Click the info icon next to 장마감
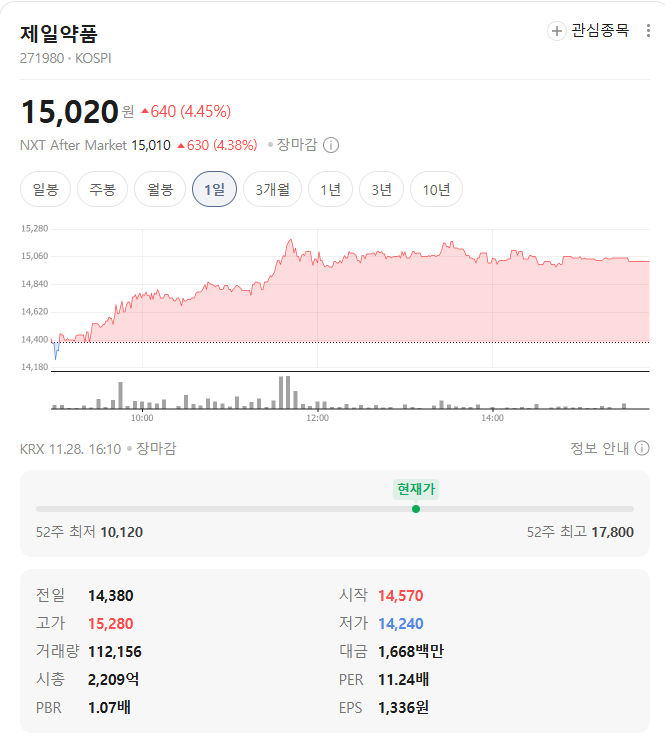The height and width of the screenshot is (737, 665). pyautogui.click(x=331, y=145)
